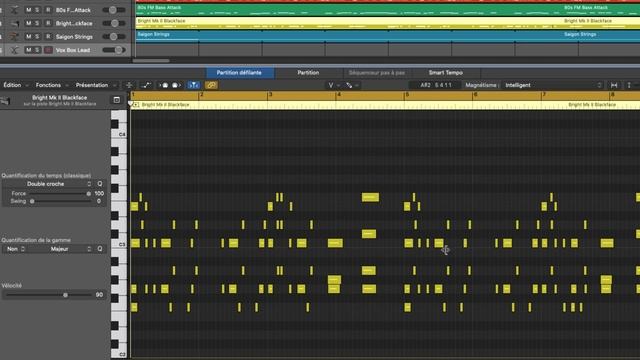Open the Présentation menu
This screenshot has width=640, height=360.
(96, 85)
